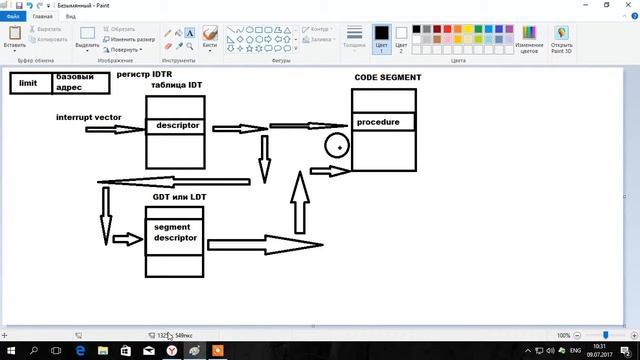Click the Brushes (Кисти) icon
Image resolution: width=640 pixels, height=360 pixels.
(210, 33)
